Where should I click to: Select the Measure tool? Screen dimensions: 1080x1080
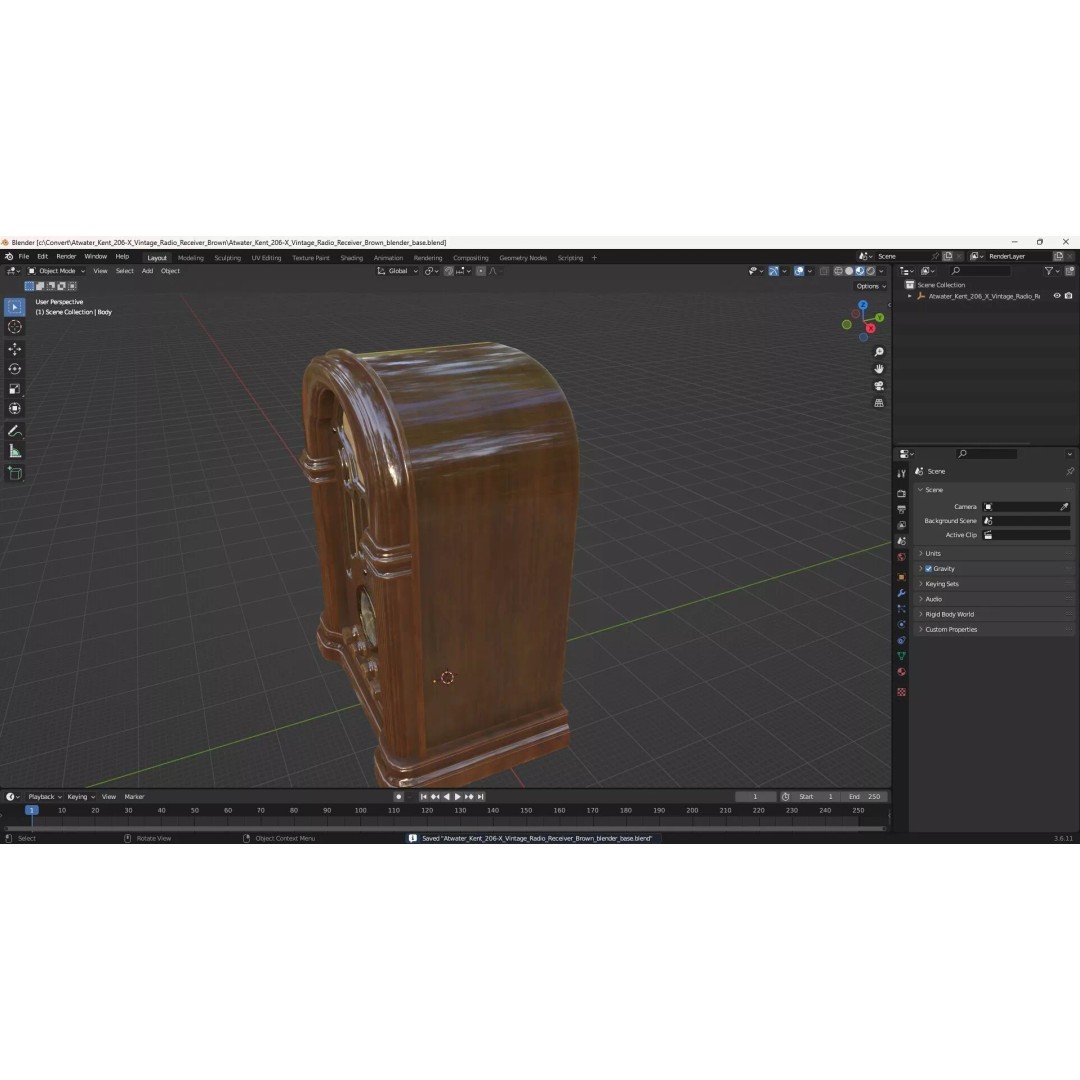[x=14, y=451]
